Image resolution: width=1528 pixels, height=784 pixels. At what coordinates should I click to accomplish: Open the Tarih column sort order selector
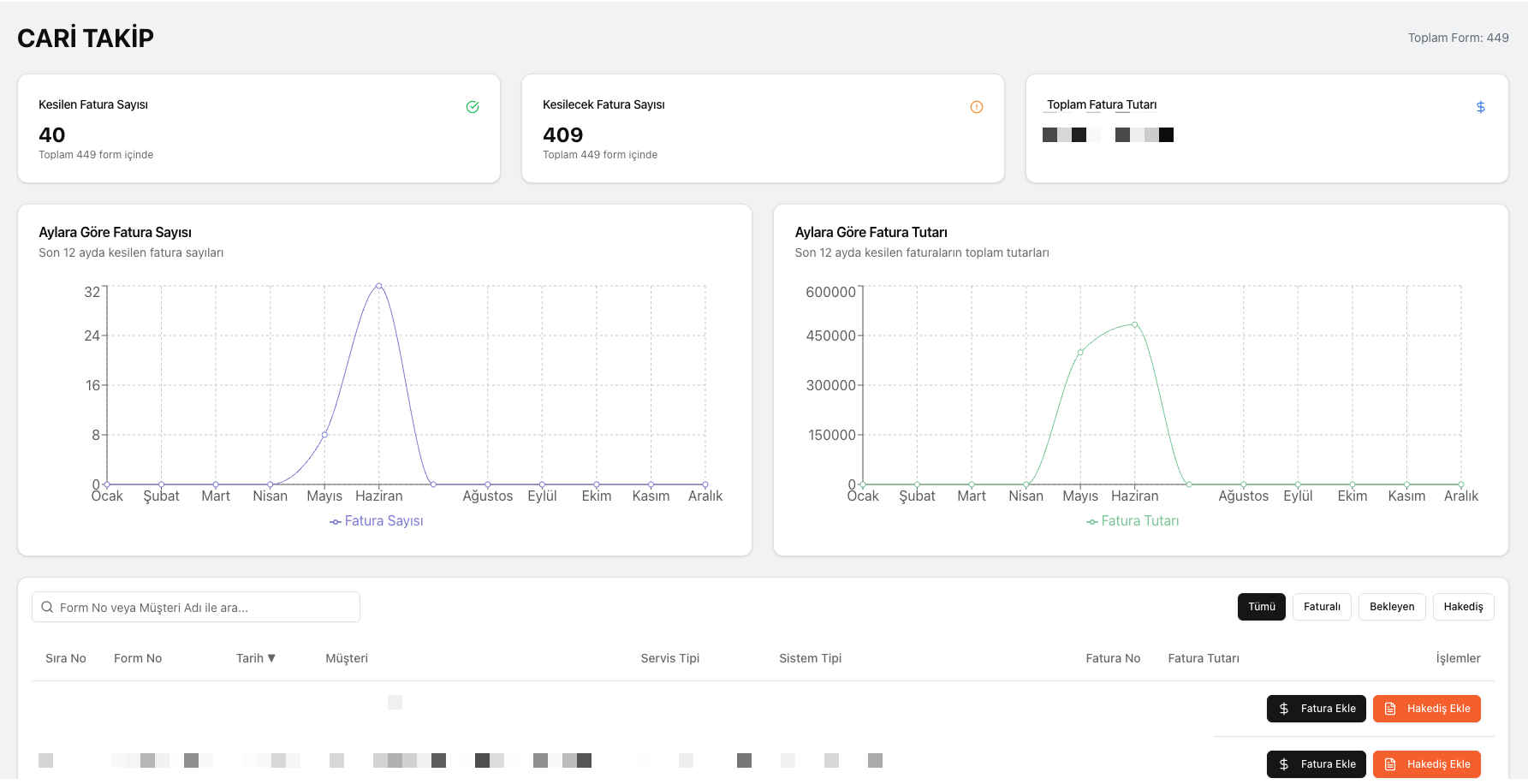tap(256, 657)
